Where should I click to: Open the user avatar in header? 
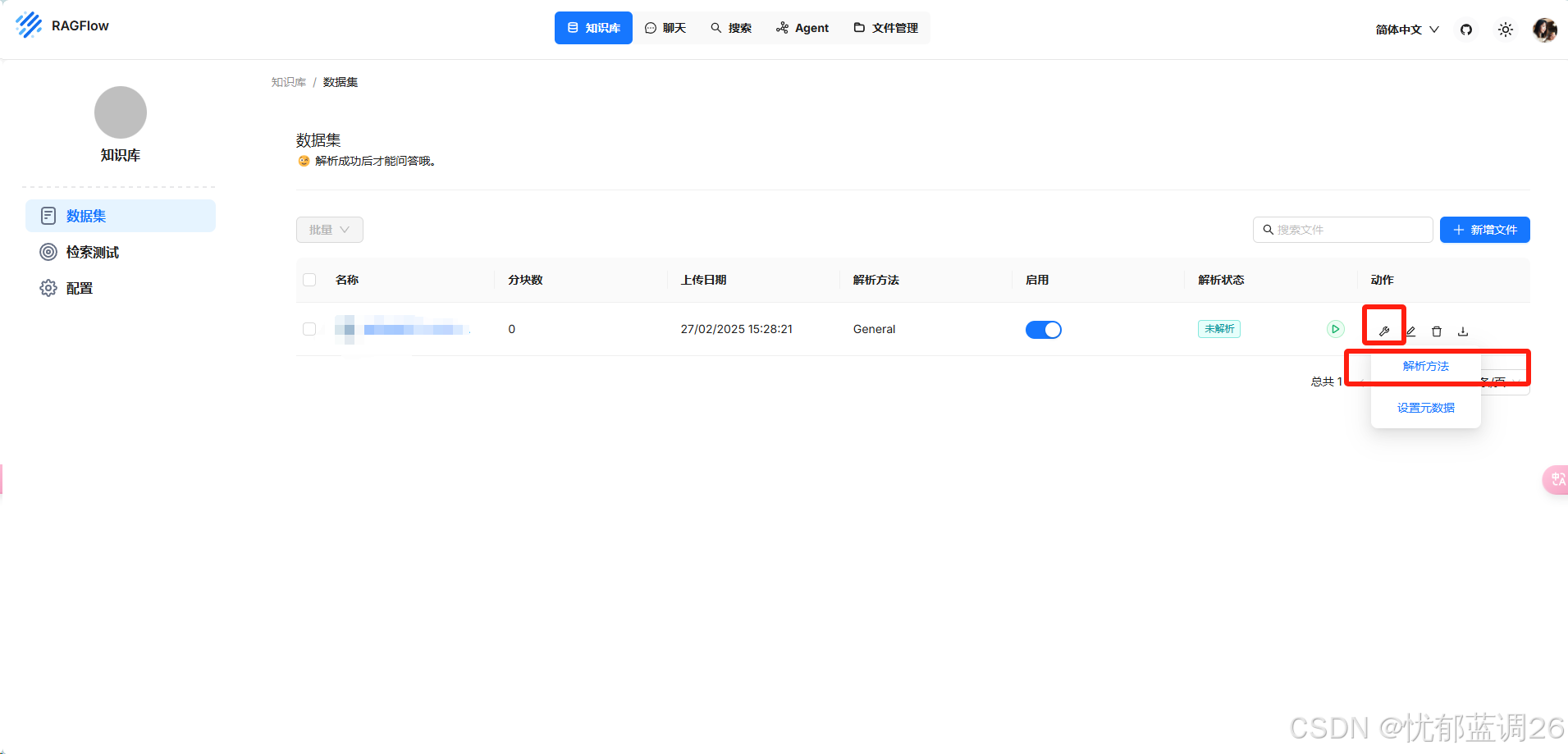[x=1545, y=30]
